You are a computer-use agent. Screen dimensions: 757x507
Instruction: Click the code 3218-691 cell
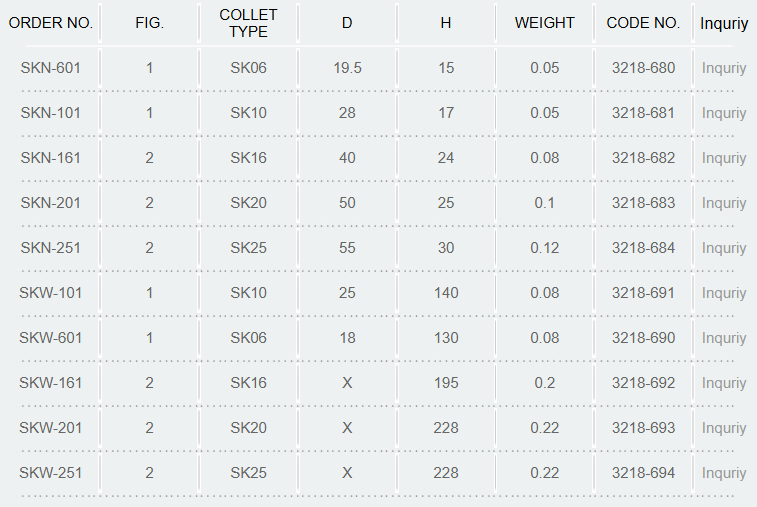tap(643, 293)
